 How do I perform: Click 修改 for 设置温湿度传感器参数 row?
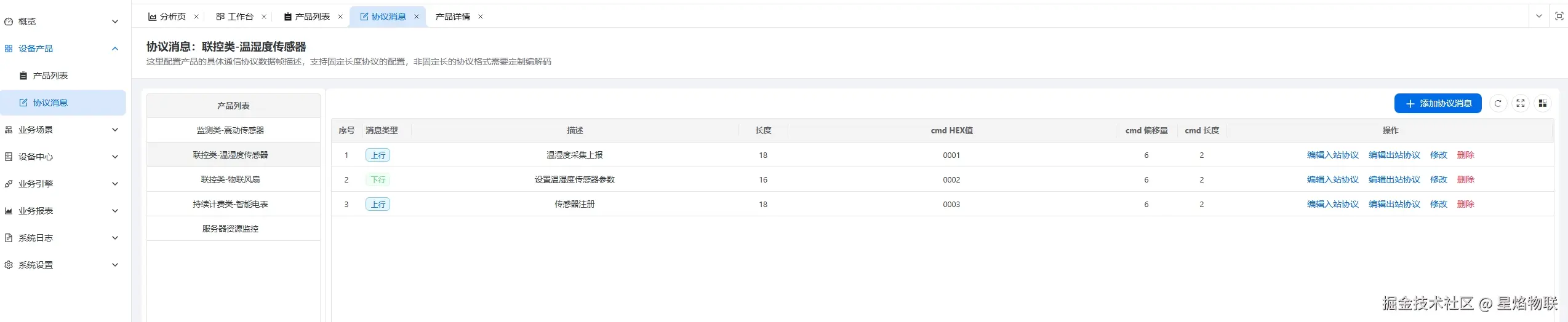point(1438,179)
